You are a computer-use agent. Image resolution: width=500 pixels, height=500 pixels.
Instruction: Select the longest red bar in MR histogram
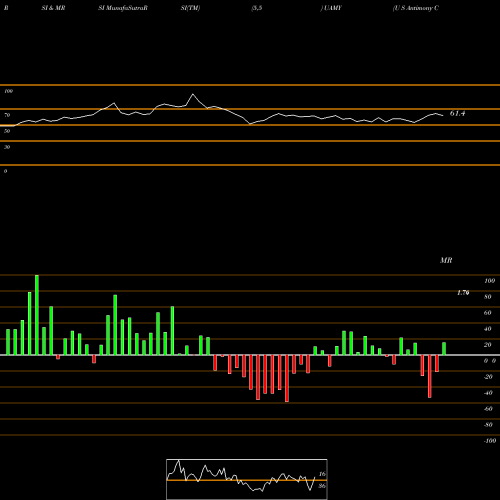287,378
